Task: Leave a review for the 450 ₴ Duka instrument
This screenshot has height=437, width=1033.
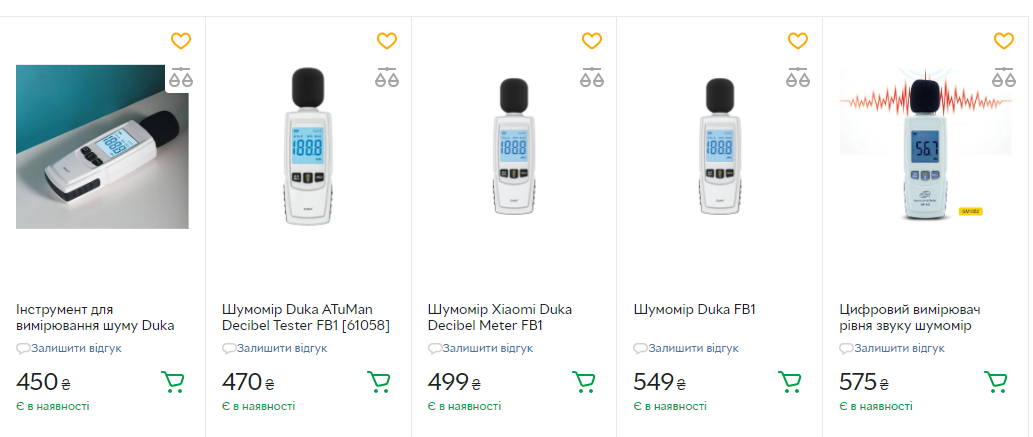Action: [76, 348]
